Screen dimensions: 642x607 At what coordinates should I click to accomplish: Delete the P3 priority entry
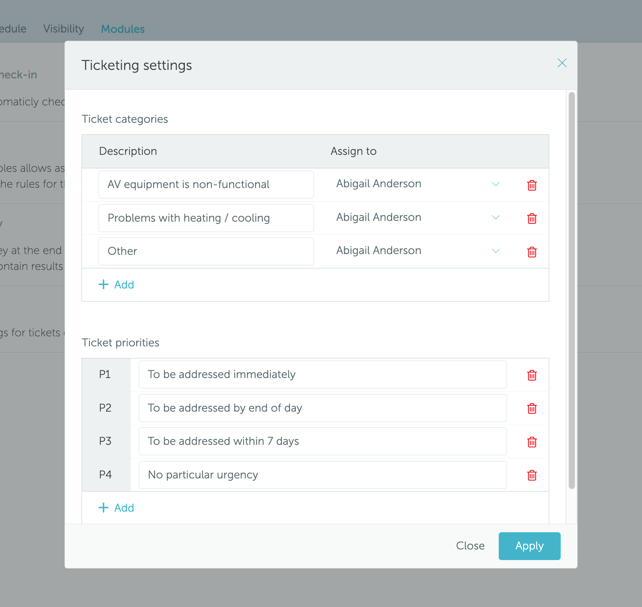pos(532,442)
